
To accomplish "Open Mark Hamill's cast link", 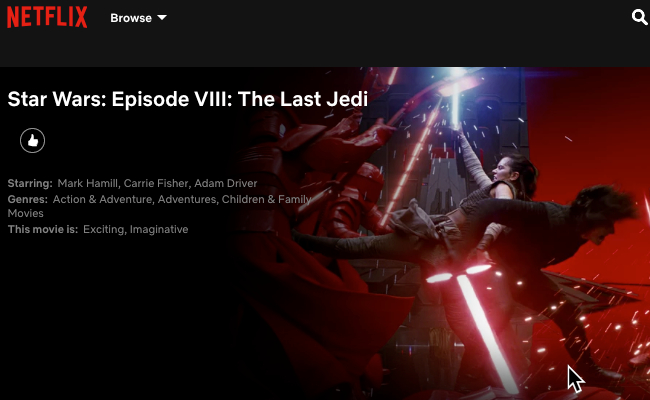I will pyautogui.click(x=87, y=183).
